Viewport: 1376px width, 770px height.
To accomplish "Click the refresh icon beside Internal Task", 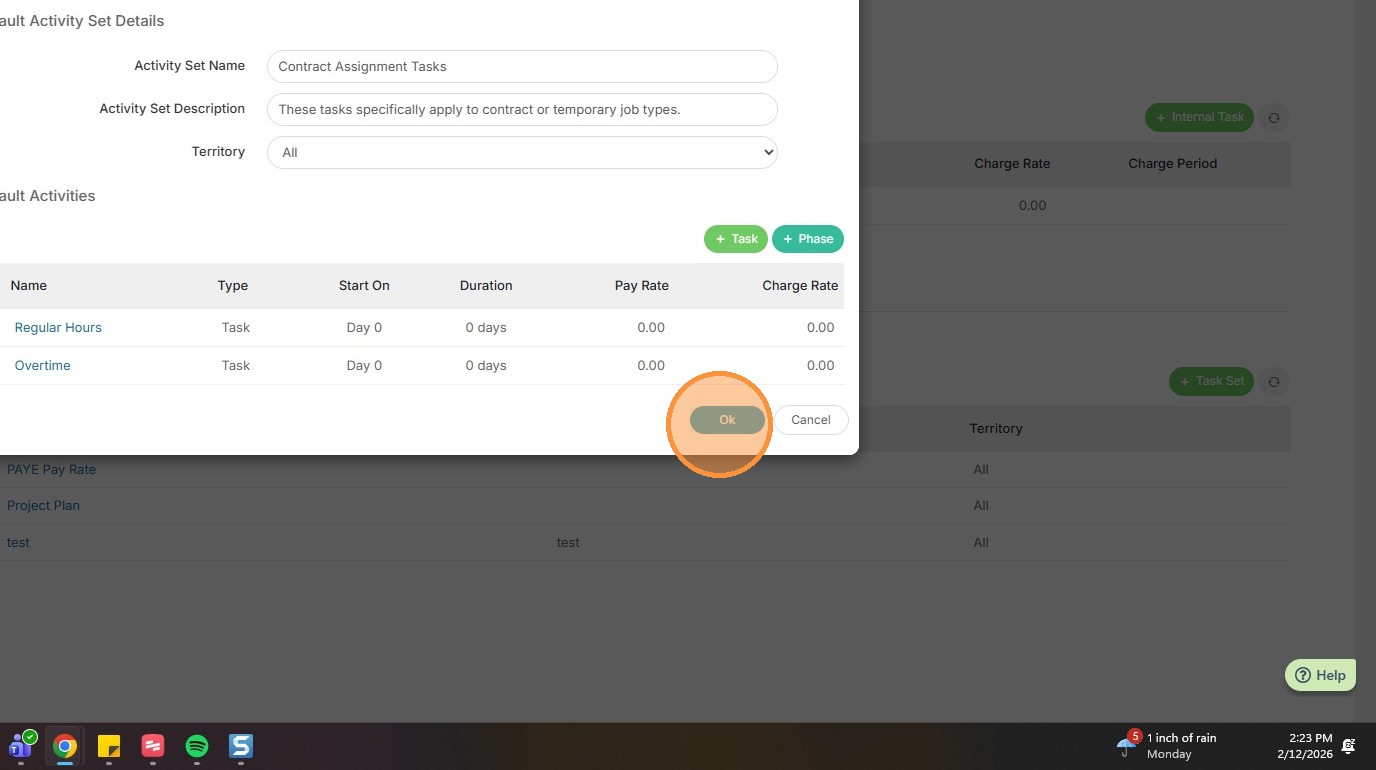I will (x=1273, y=118).
